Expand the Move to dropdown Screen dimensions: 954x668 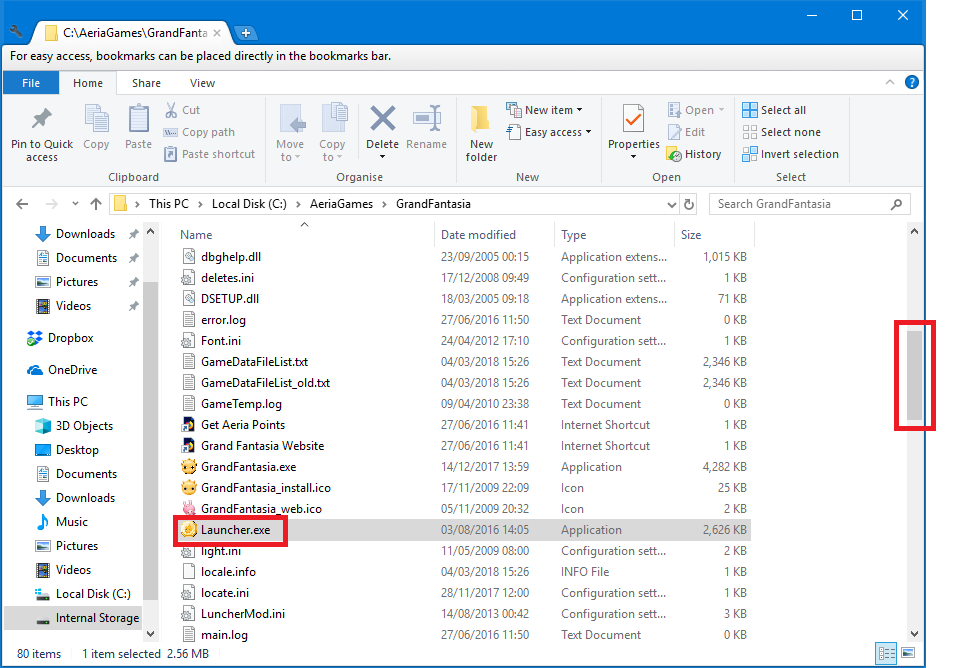pyautogui.click(x=290, y=128)
